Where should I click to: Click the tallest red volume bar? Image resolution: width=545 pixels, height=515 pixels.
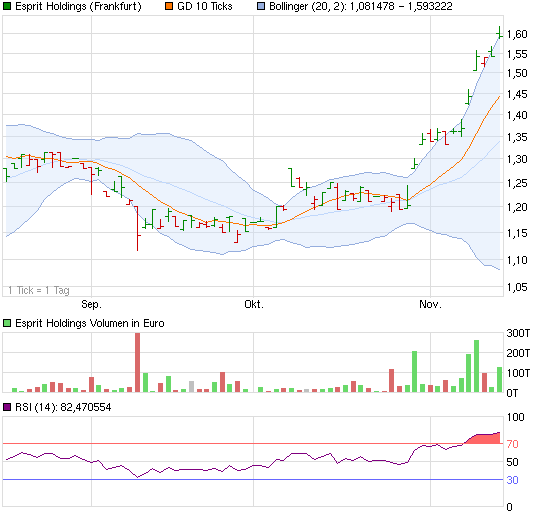[x=138, y=362]
